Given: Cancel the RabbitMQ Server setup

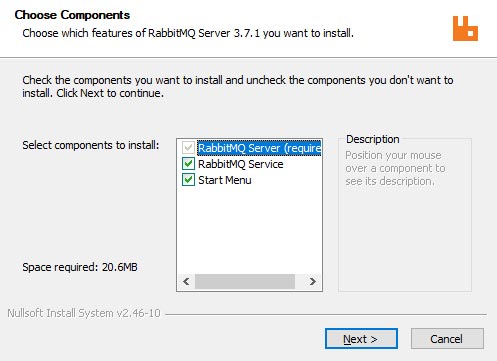Looking at the screenshot, I should coord(447,339).
